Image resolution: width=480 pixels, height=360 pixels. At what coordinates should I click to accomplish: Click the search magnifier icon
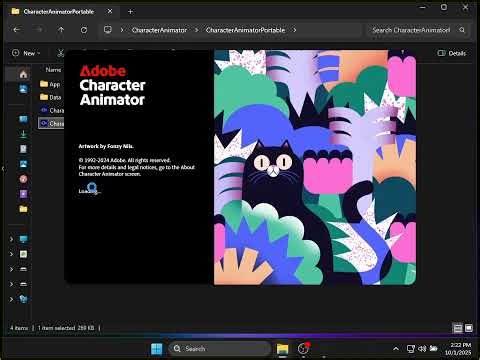pos(462,30)
